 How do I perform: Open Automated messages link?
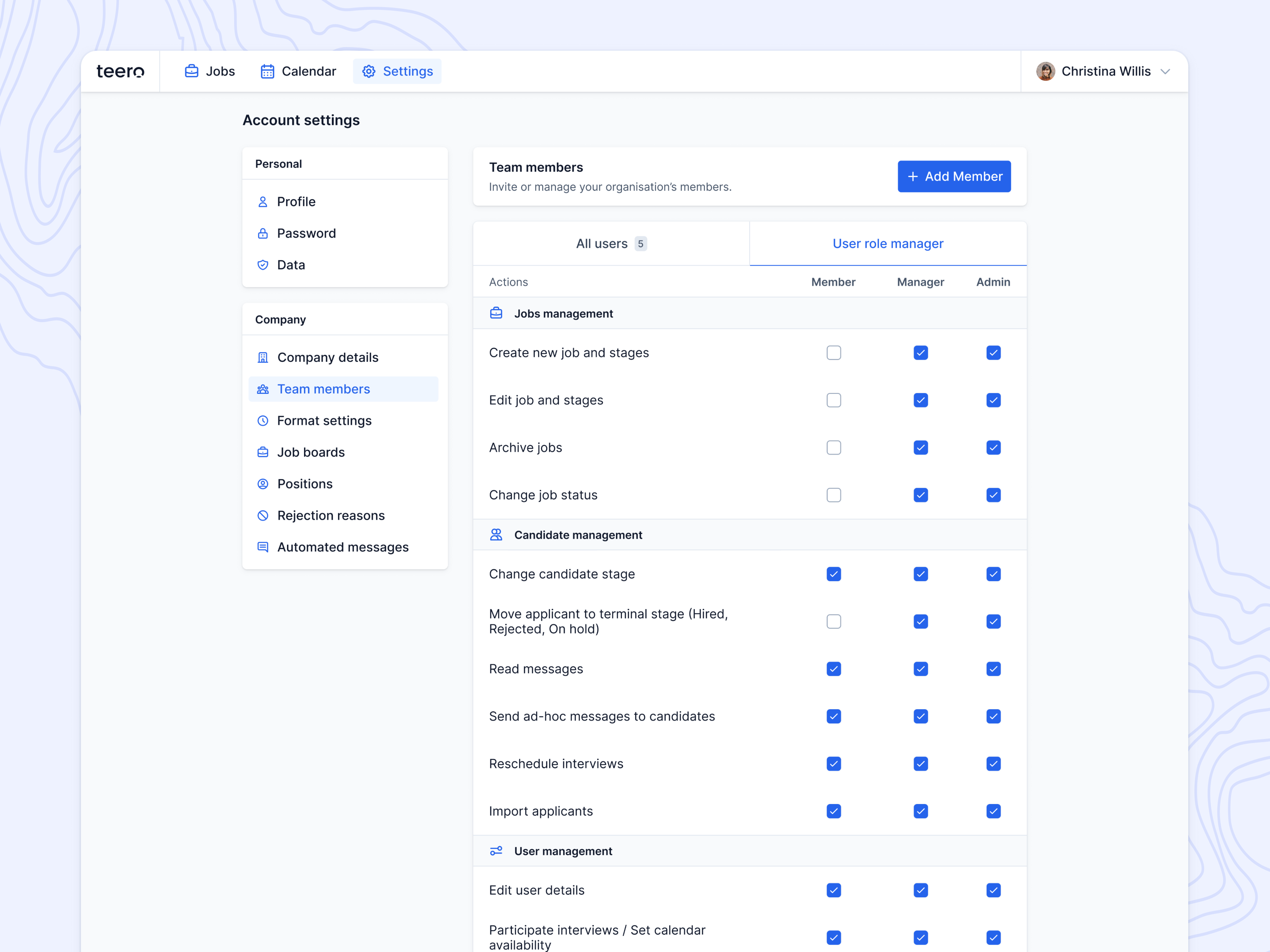click(343, 547)
